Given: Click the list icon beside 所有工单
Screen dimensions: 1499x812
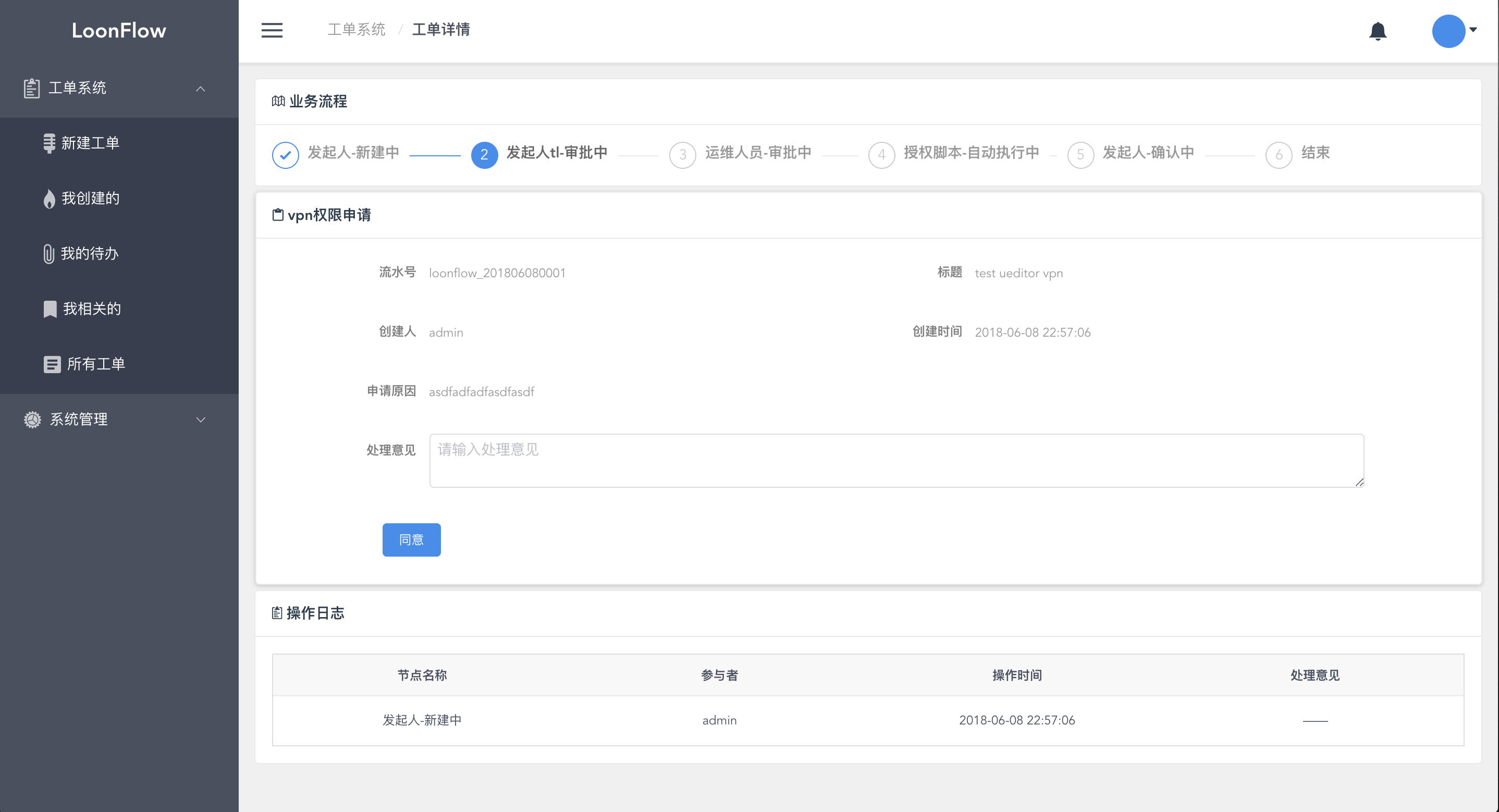Looking at the screenshot, I should 52,364.
